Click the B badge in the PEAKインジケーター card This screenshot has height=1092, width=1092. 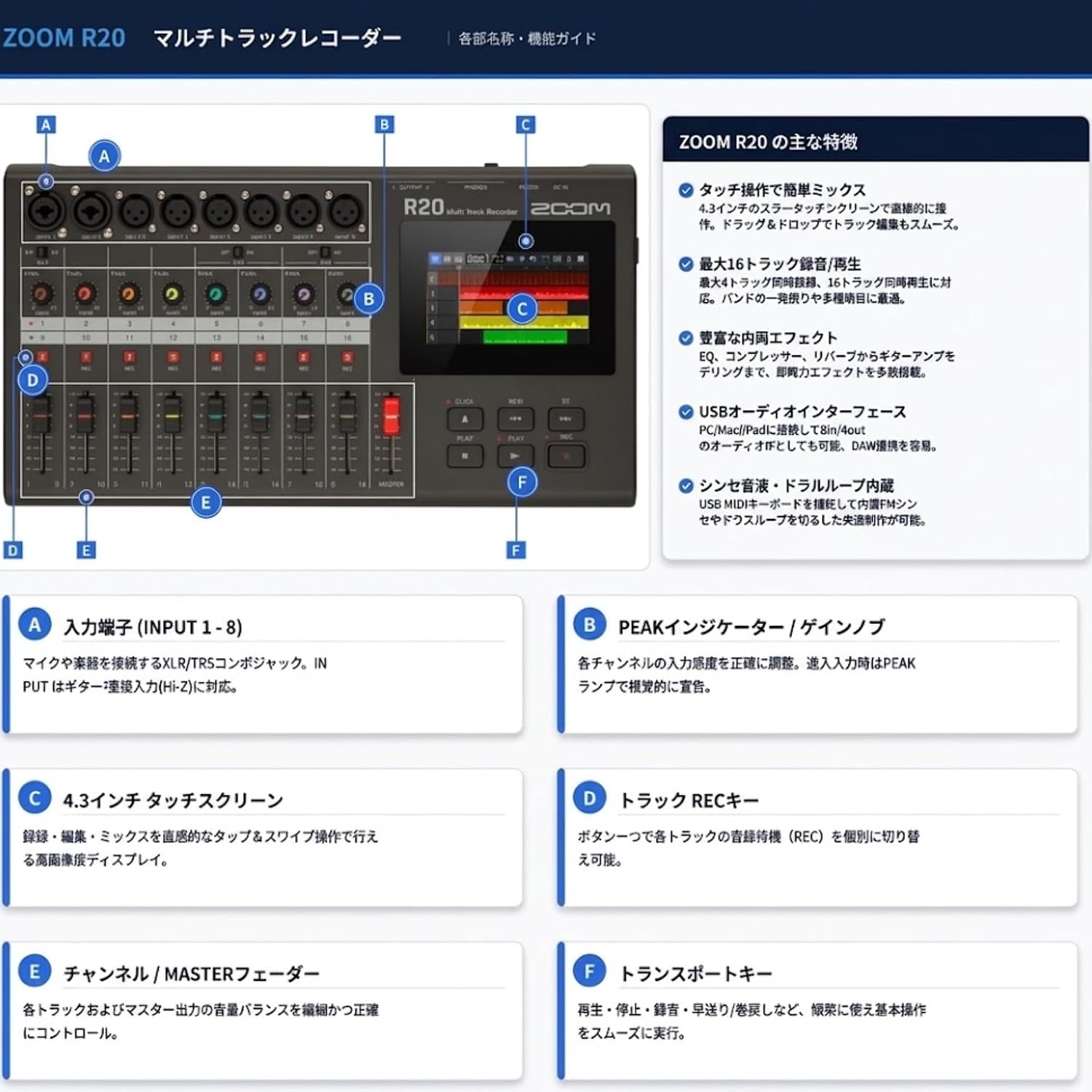click(x=590, y=625)
